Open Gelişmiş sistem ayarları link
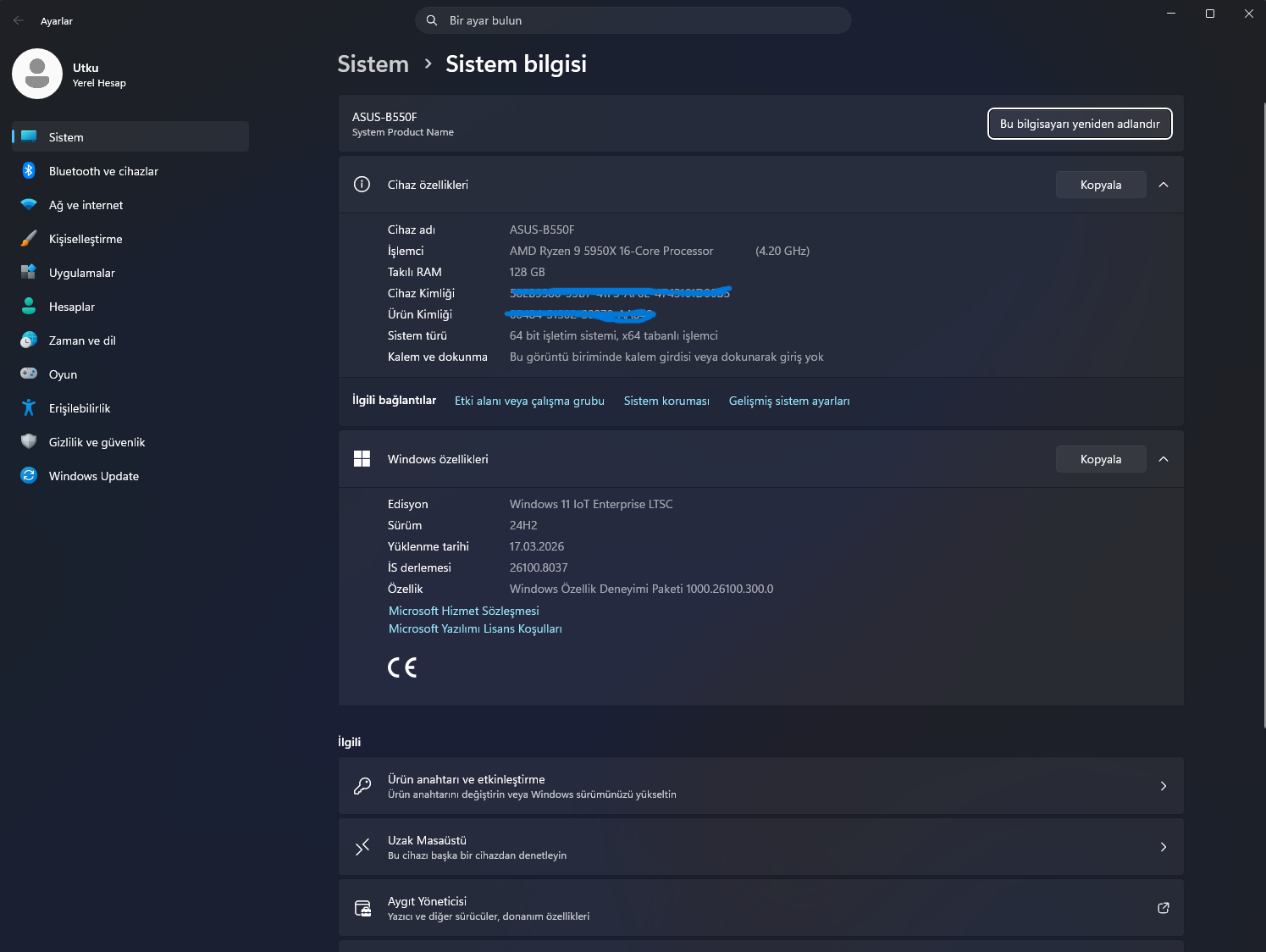This screenshot has width=1266, height=952. (789, 401)
